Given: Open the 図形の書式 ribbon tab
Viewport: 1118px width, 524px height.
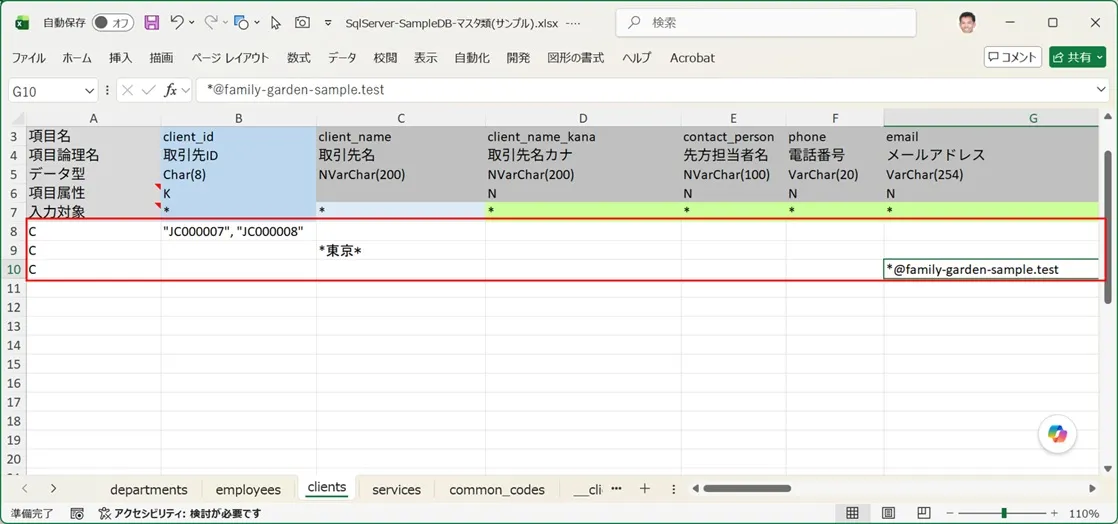Looking at the screenshot, I should pyautogui.click(x=575, y=58).
